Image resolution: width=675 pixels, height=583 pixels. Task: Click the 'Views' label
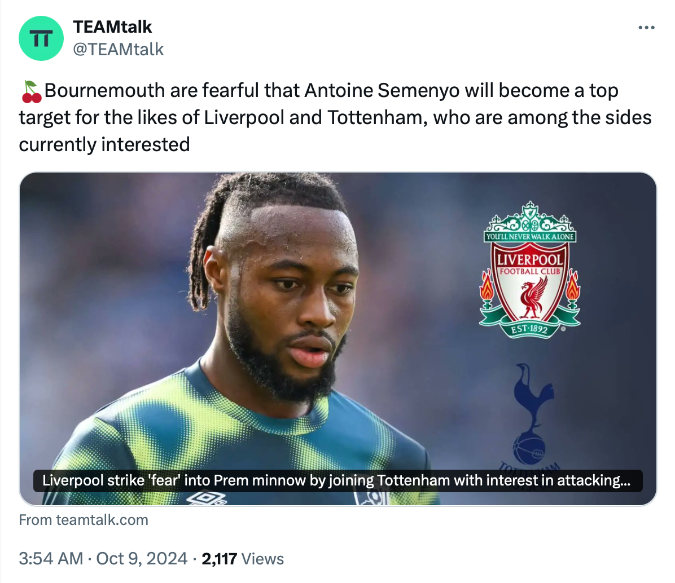263,559
